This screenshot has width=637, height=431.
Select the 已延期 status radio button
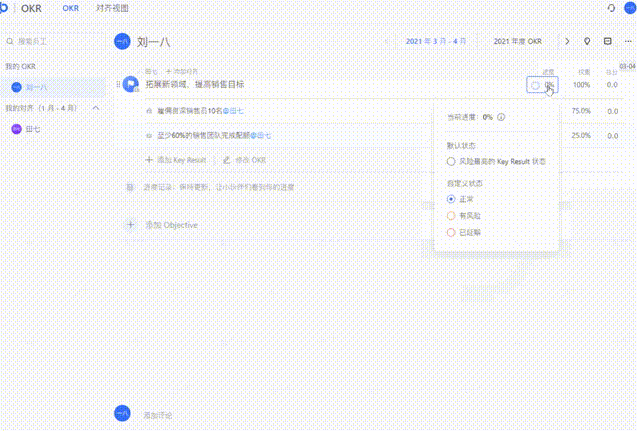(451, 232)
